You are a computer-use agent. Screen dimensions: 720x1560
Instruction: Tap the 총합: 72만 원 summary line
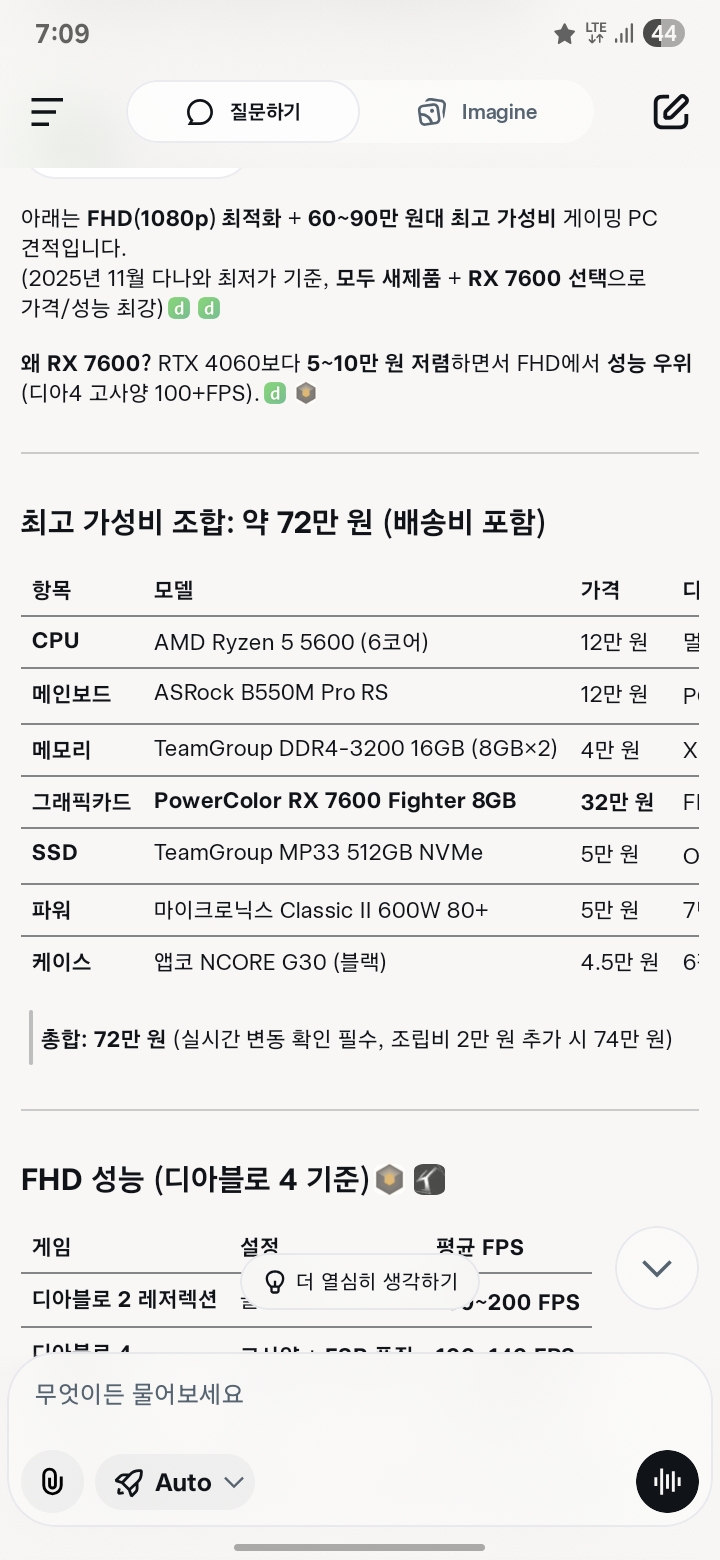[356, 1039]
